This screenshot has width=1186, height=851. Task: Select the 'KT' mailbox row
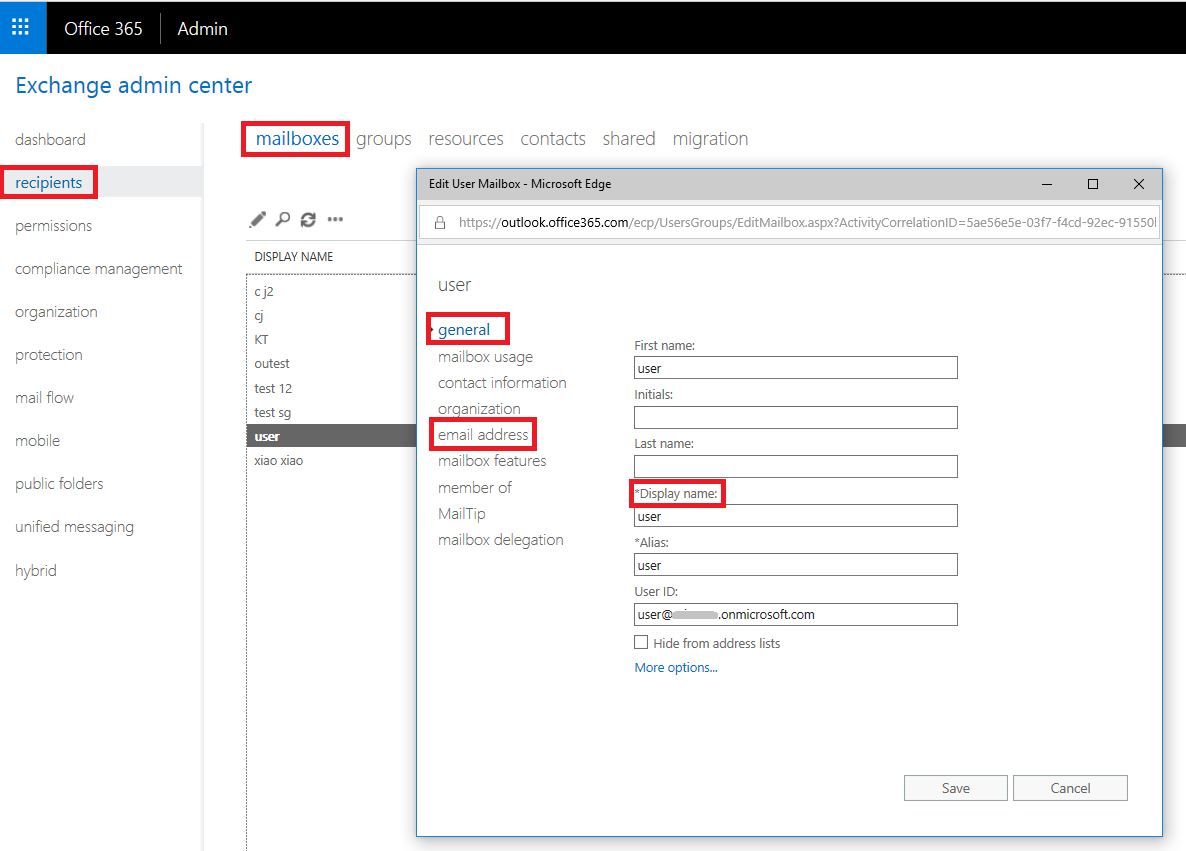[331, 340]
